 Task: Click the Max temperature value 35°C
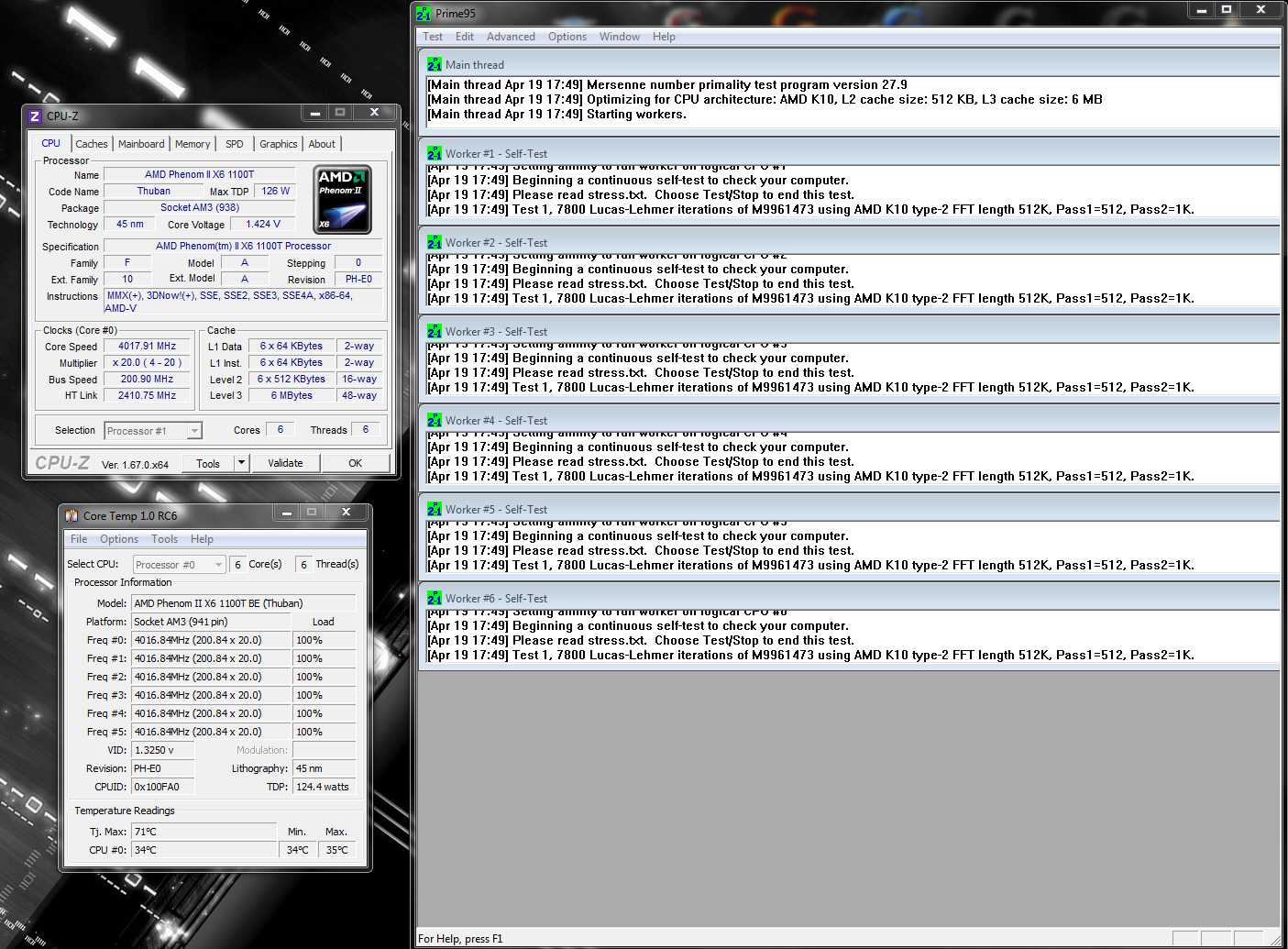pyautogui.click(x=336, y=850)
